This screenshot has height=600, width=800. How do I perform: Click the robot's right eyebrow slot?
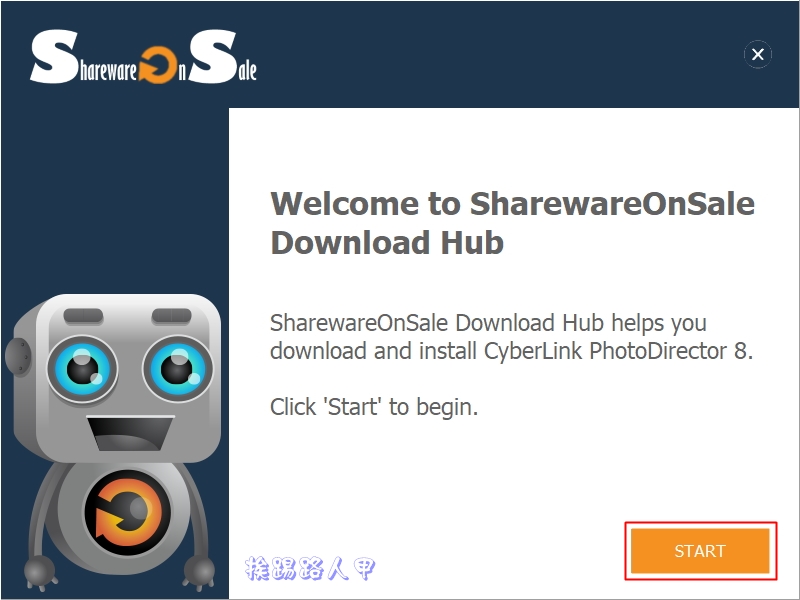[171, 316]
